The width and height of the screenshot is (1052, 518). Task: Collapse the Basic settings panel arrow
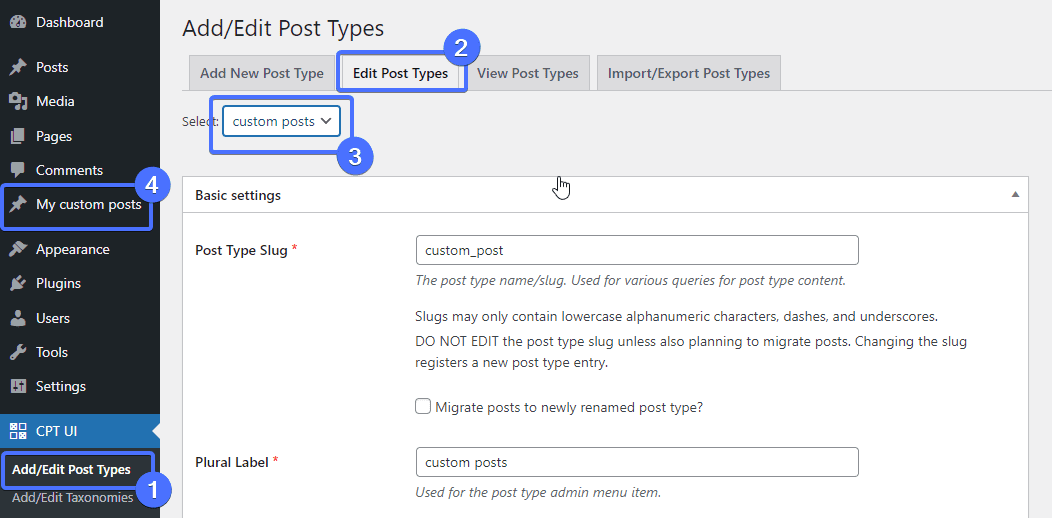pyautogui.click(x=1015, y=195)
